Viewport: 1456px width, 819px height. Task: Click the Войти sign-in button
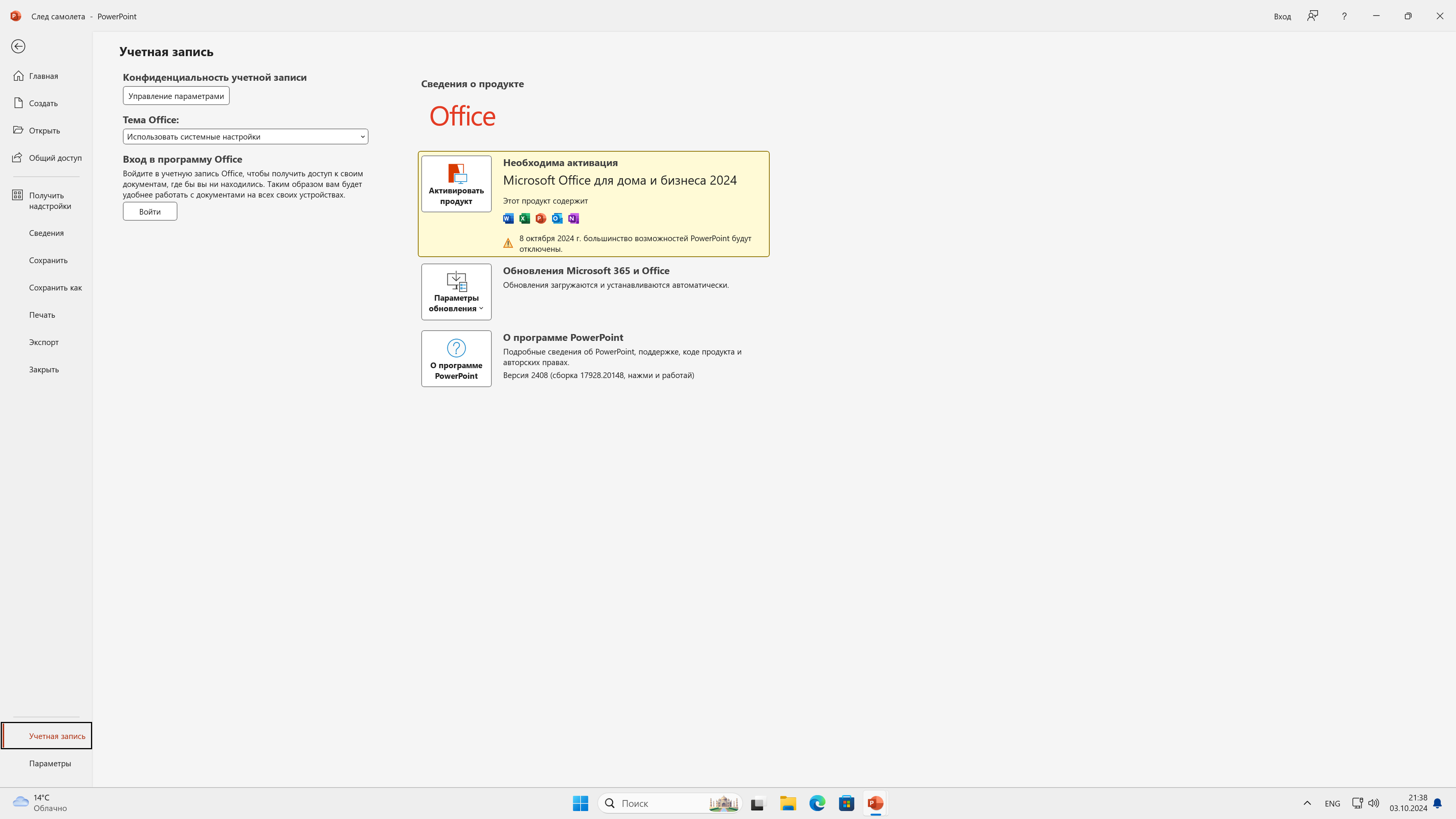[x=150, y=212]
